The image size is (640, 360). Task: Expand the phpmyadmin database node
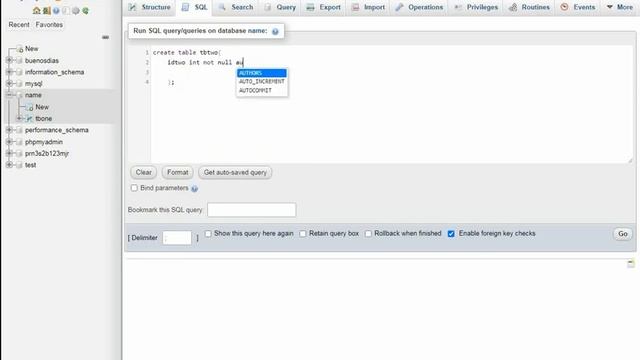click(x=9, y=142)
